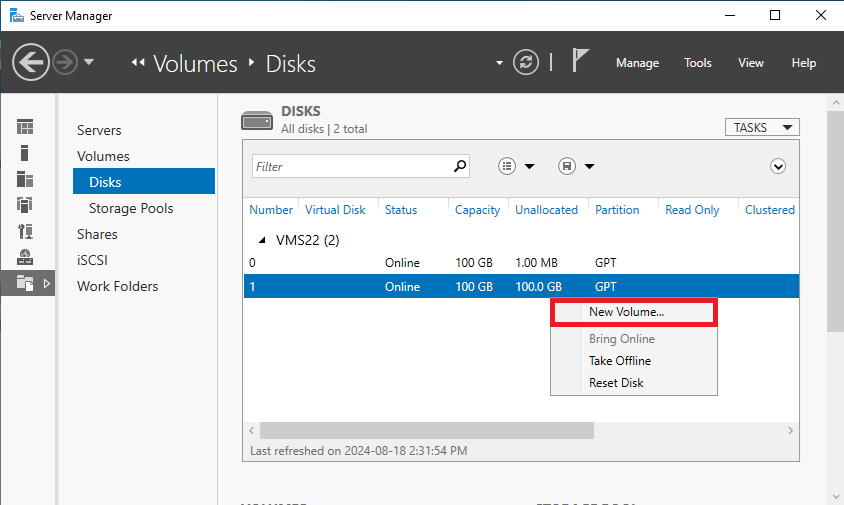Go back with the back arrow button

click(31, 62)
